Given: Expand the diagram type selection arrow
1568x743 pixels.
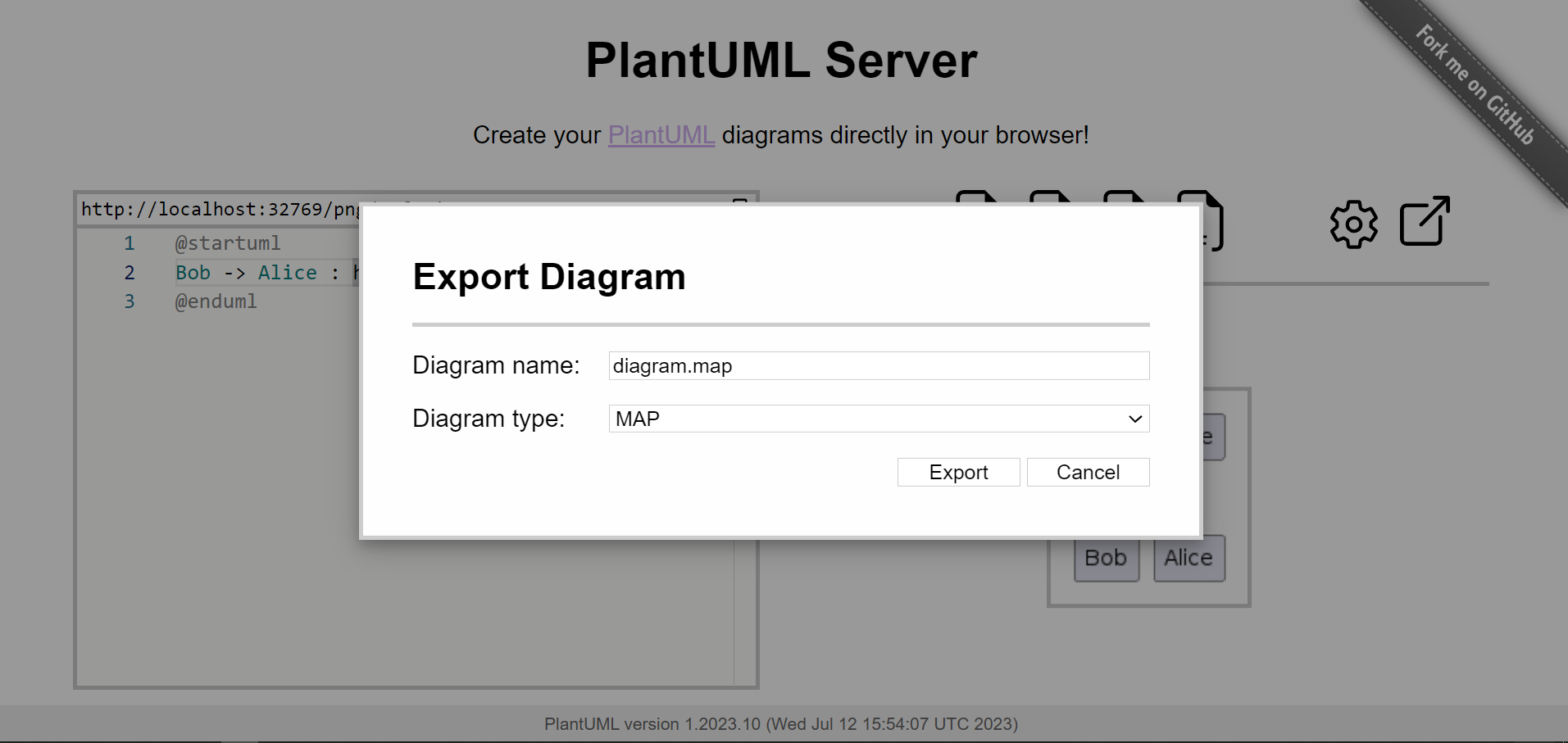Looking at the screenshot, I should (1136, 419).
